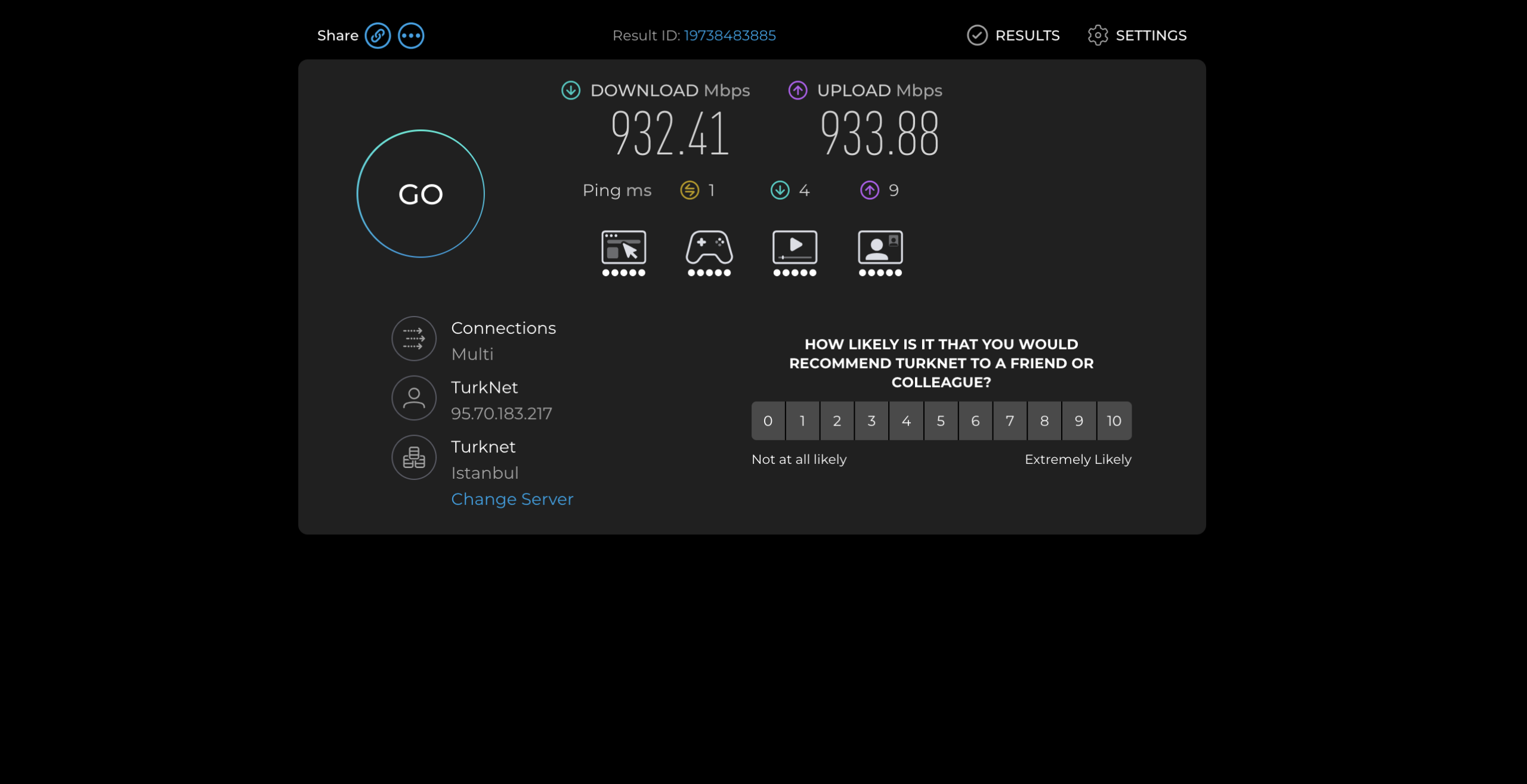The height and width of the screenshot is (784, 1527).
Task: Open more share options ellipsis icon
Action: click(411, 36)
